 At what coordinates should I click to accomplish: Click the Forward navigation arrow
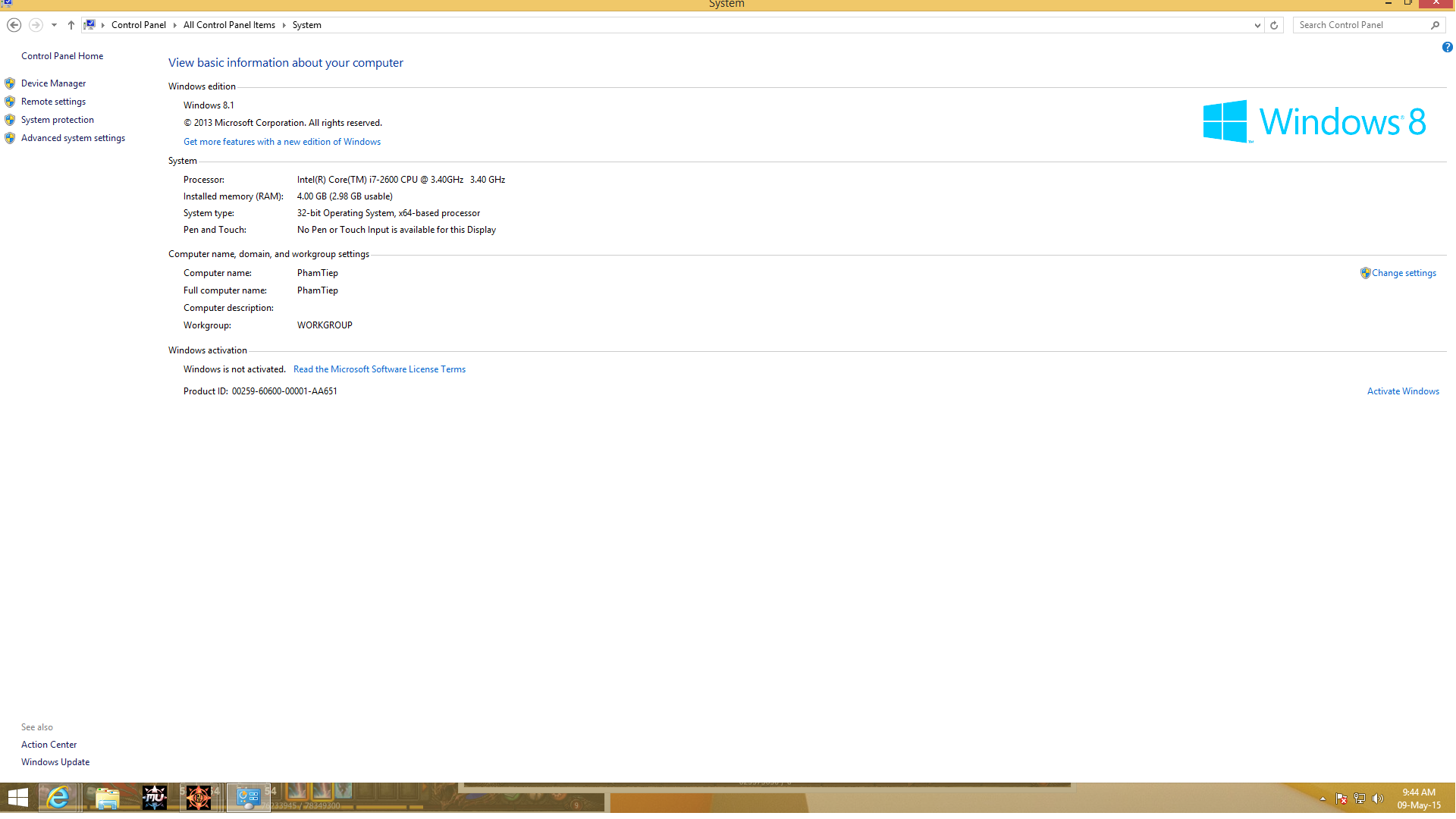point(36,25)
